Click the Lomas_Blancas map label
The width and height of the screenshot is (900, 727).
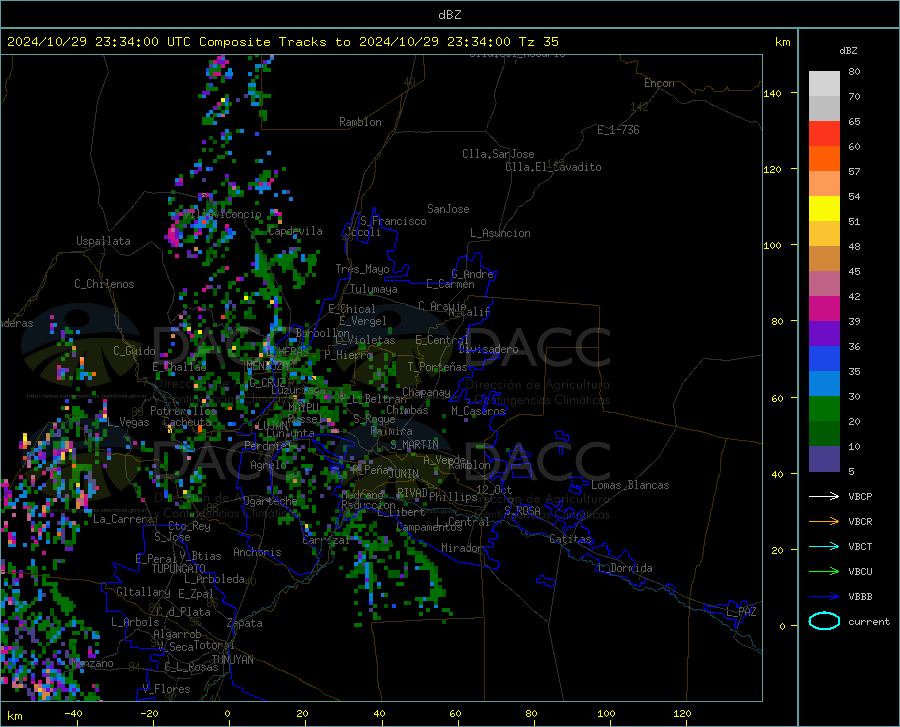tap(630, 485)
